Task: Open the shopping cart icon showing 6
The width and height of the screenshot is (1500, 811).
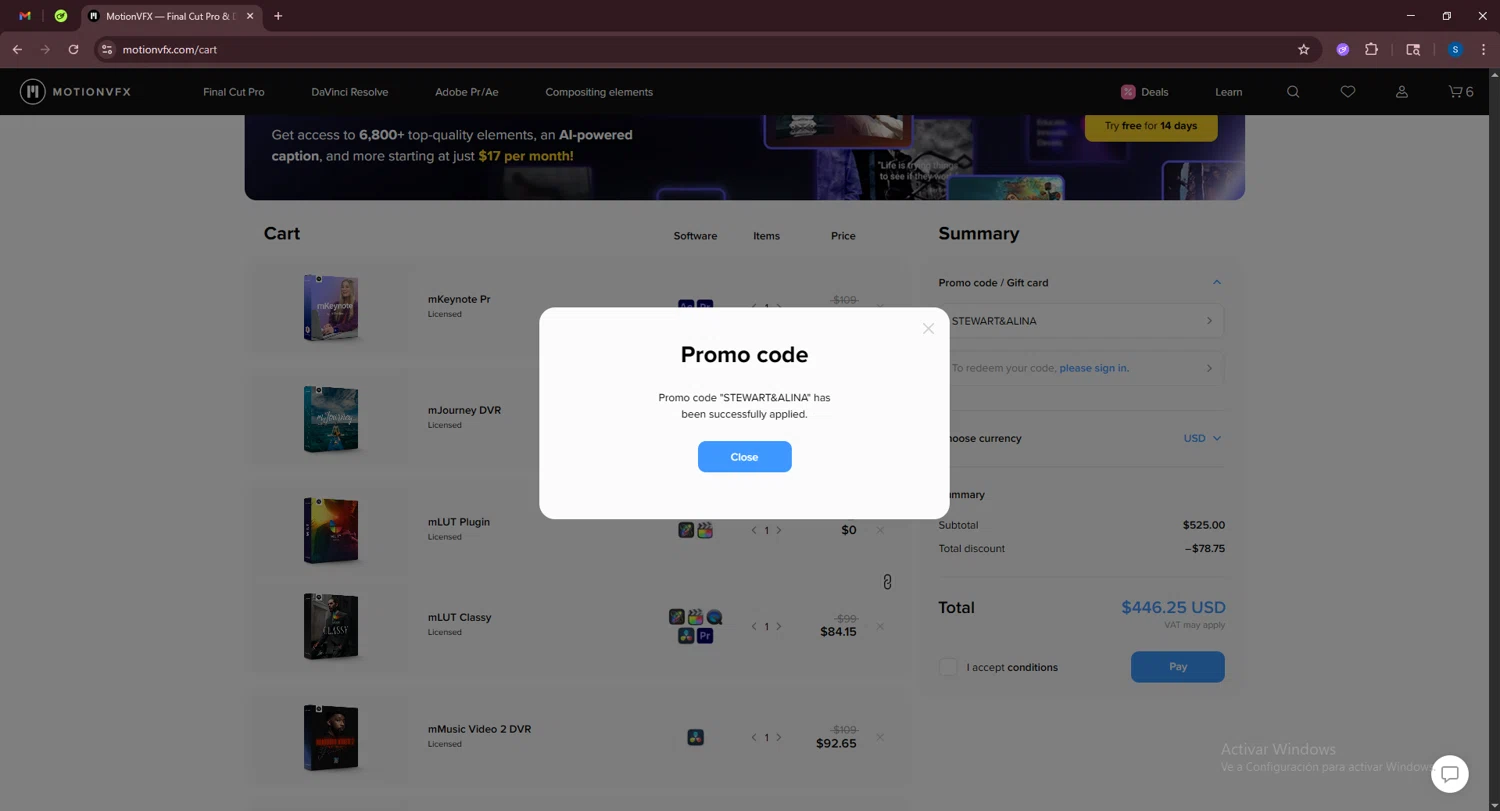Action: pyautogui.click(x=1461, y=92)
